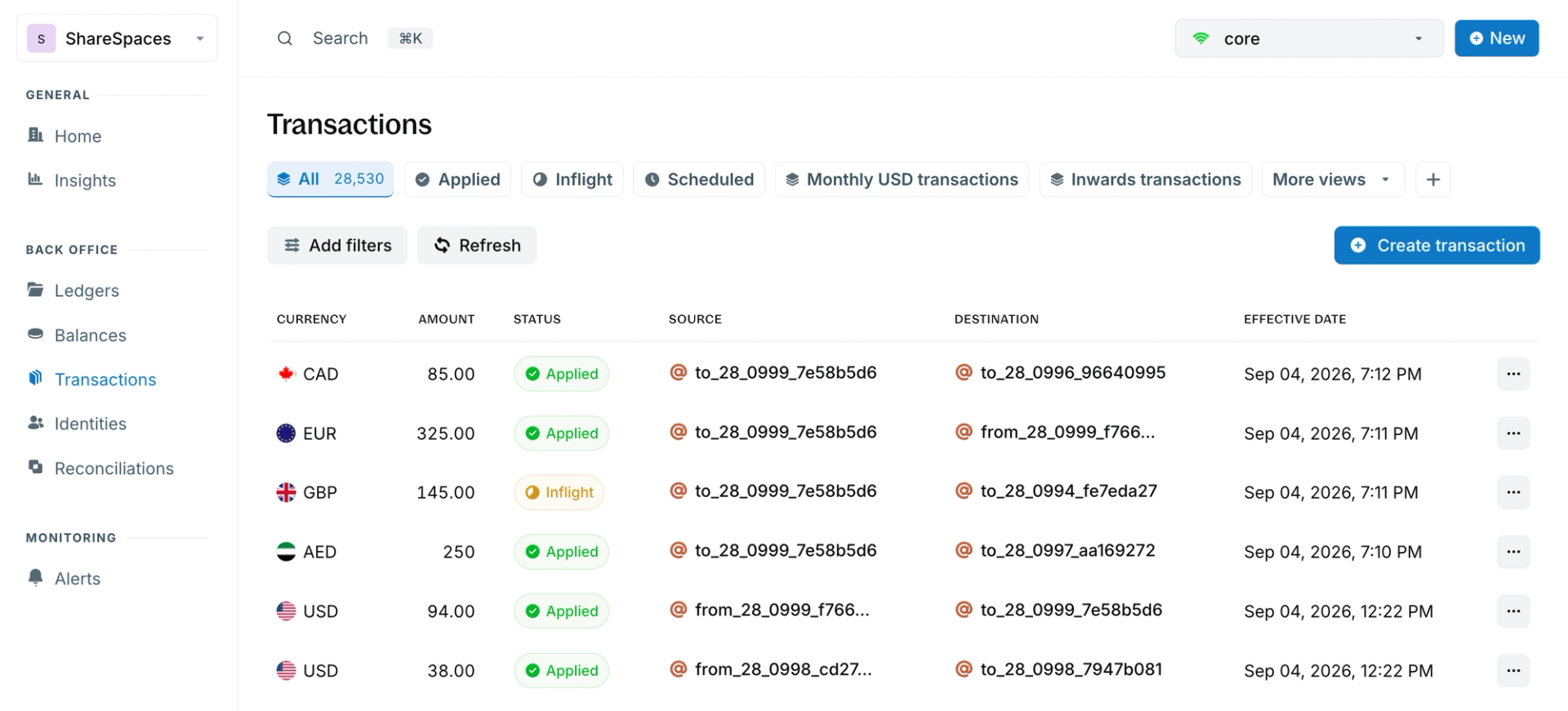Click the search magnifier icon
The height and width of the screenshot is (711, 1568).
tap(284, 38)
